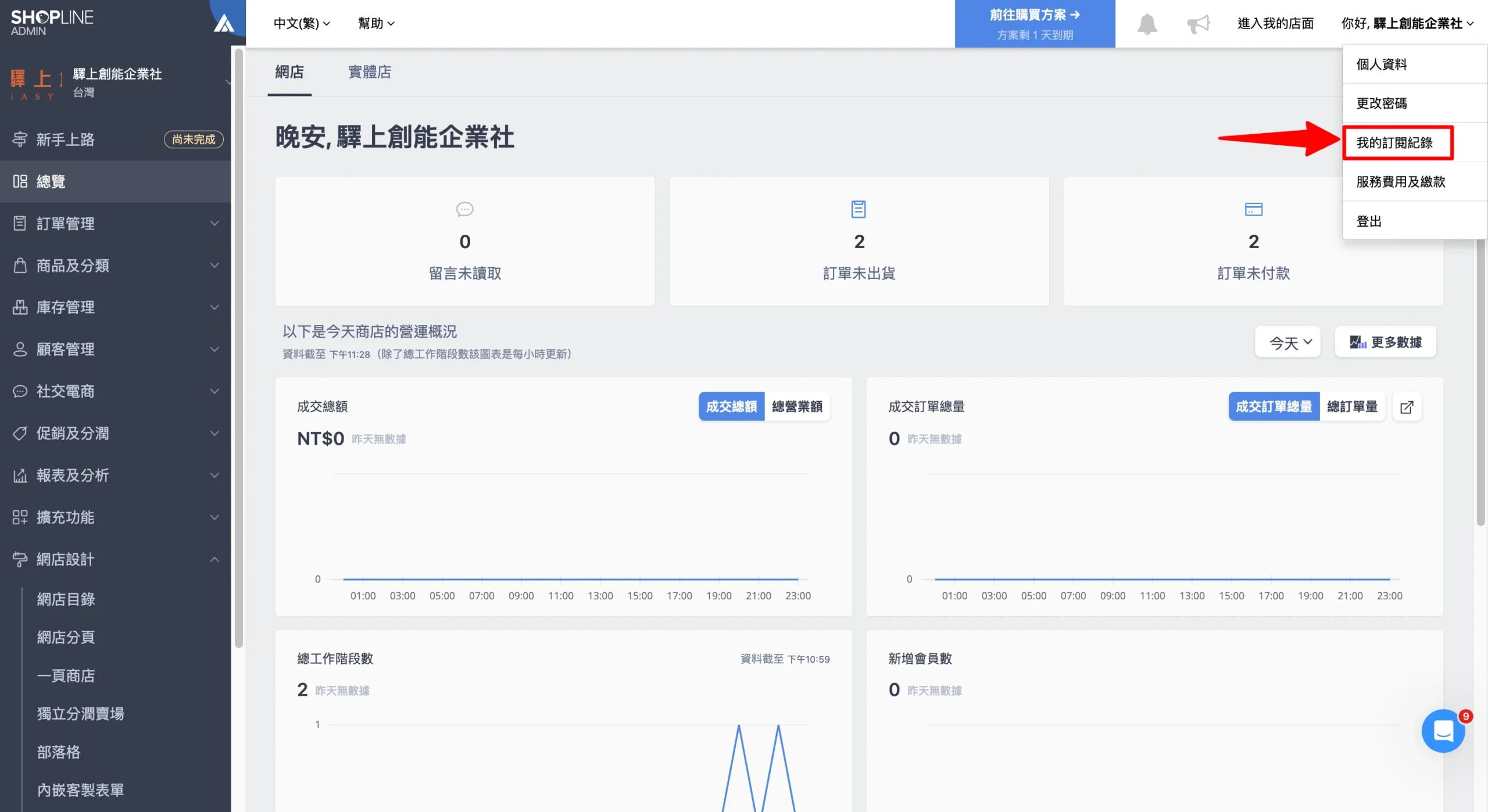Select 服務費用及繳款 from user menu
Viewport: 1488px width, 812px height.
click(1414, 182)
